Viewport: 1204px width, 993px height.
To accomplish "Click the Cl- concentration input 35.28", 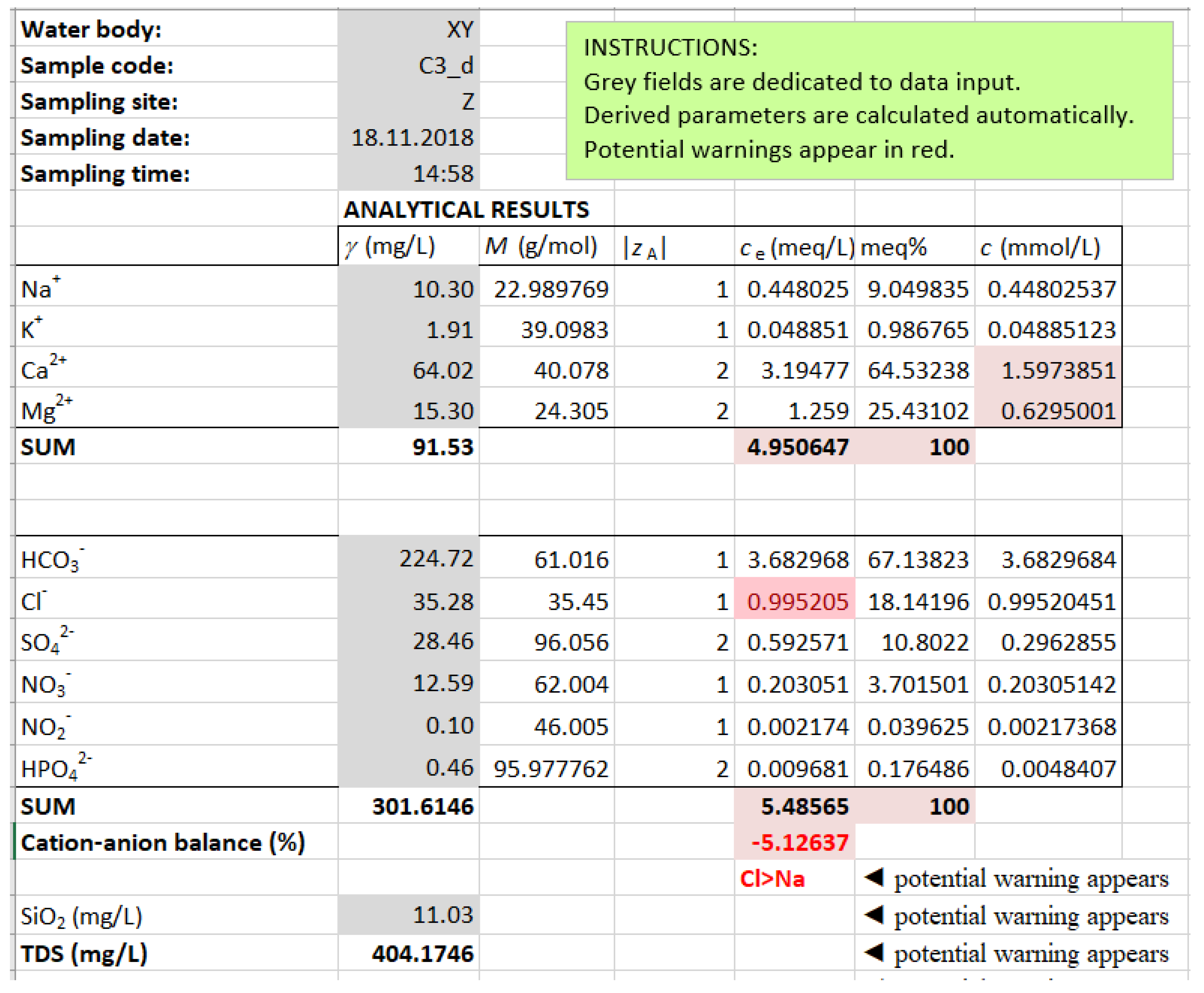I will click(x=408, y=601).
